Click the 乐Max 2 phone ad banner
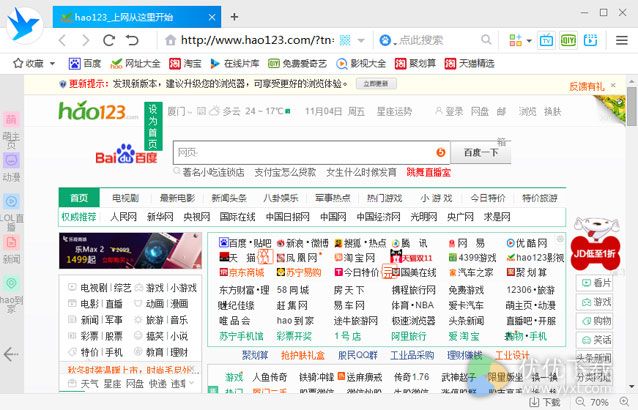Image resolution: width=638 pixels, height=410 pixels. pyautogui.click(x=130, y=251)
